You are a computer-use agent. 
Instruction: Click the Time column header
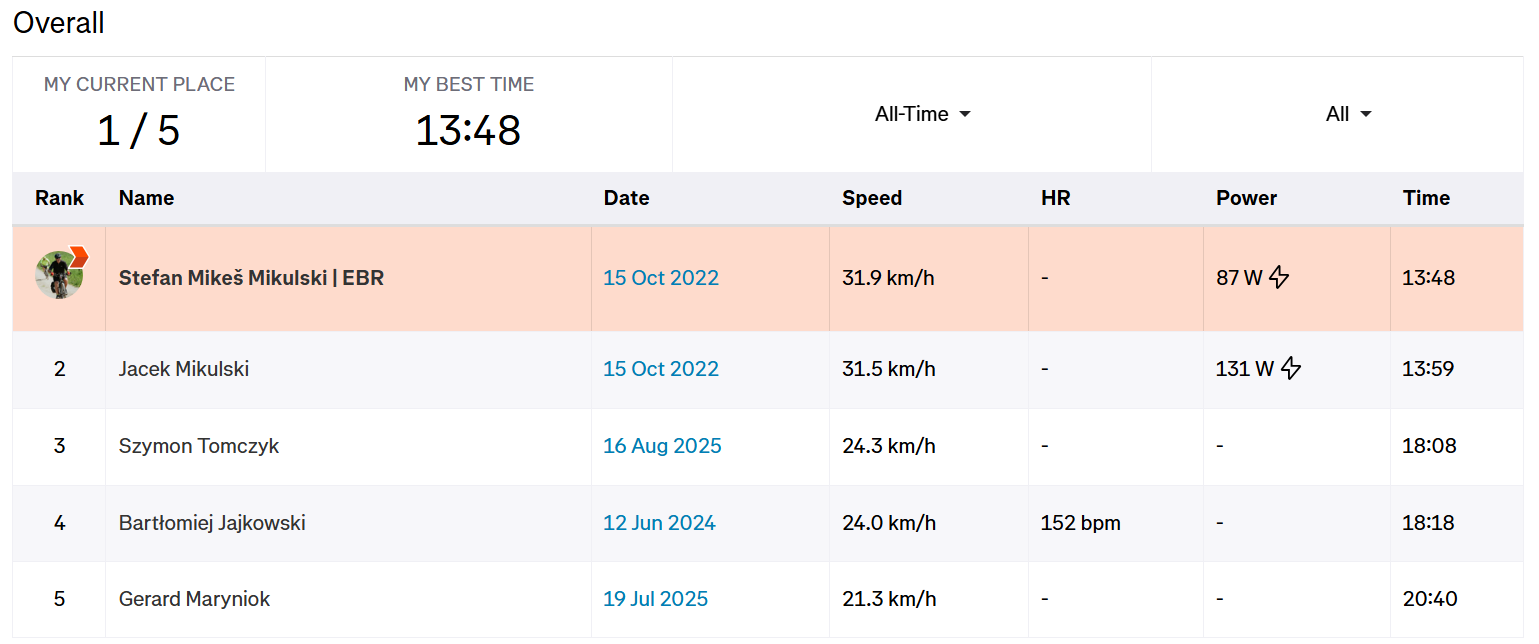click(1425, 198)
